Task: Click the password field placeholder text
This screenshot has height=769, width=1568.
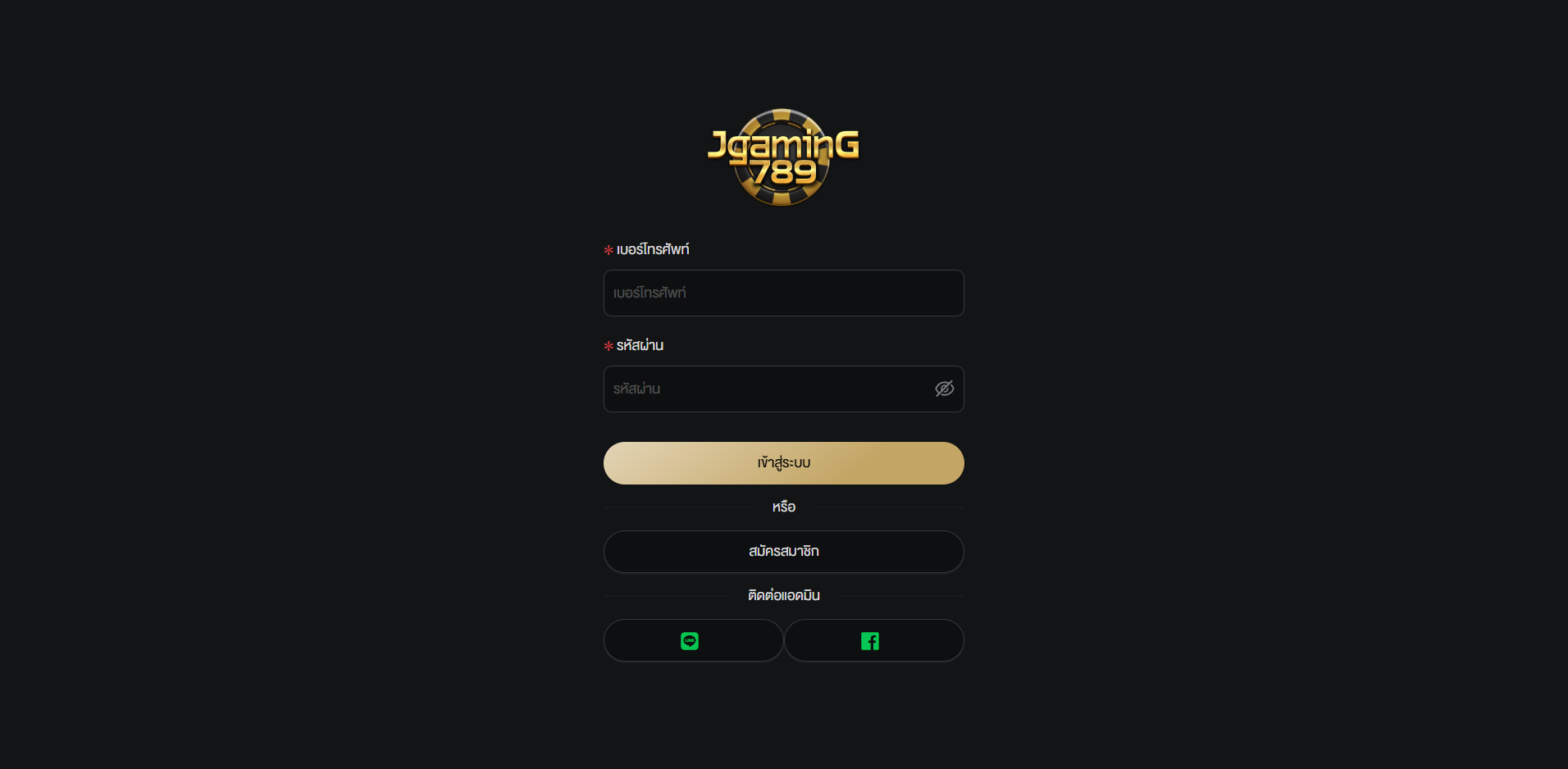Action: [636, 389]
